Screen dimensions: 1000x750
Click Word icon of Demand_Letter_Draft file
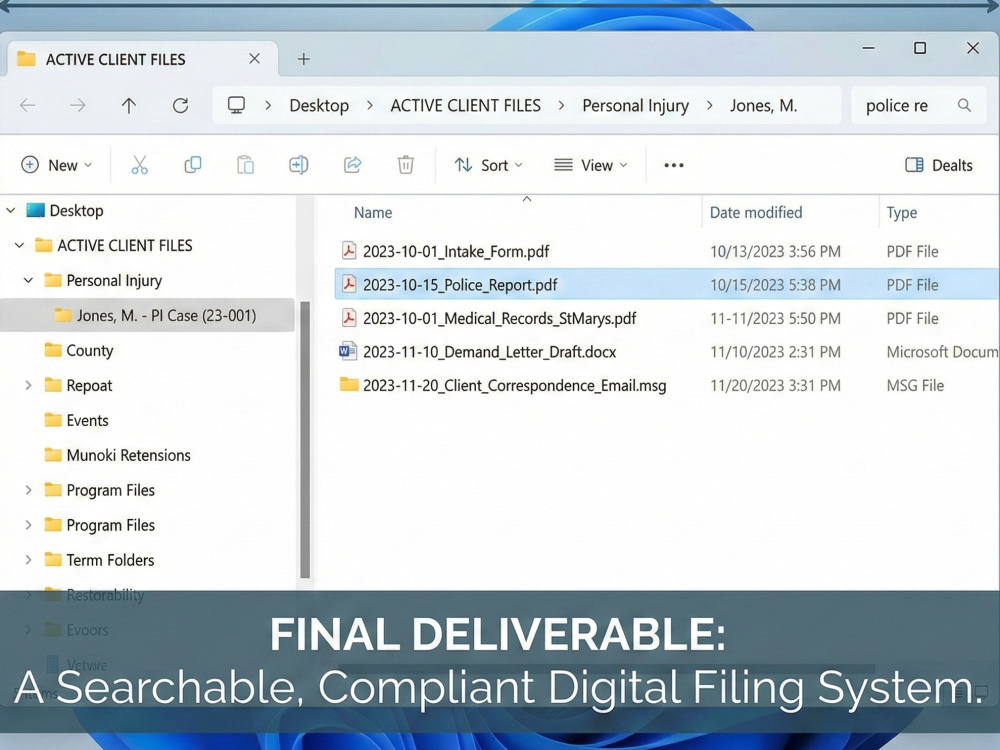click(348, 351)
